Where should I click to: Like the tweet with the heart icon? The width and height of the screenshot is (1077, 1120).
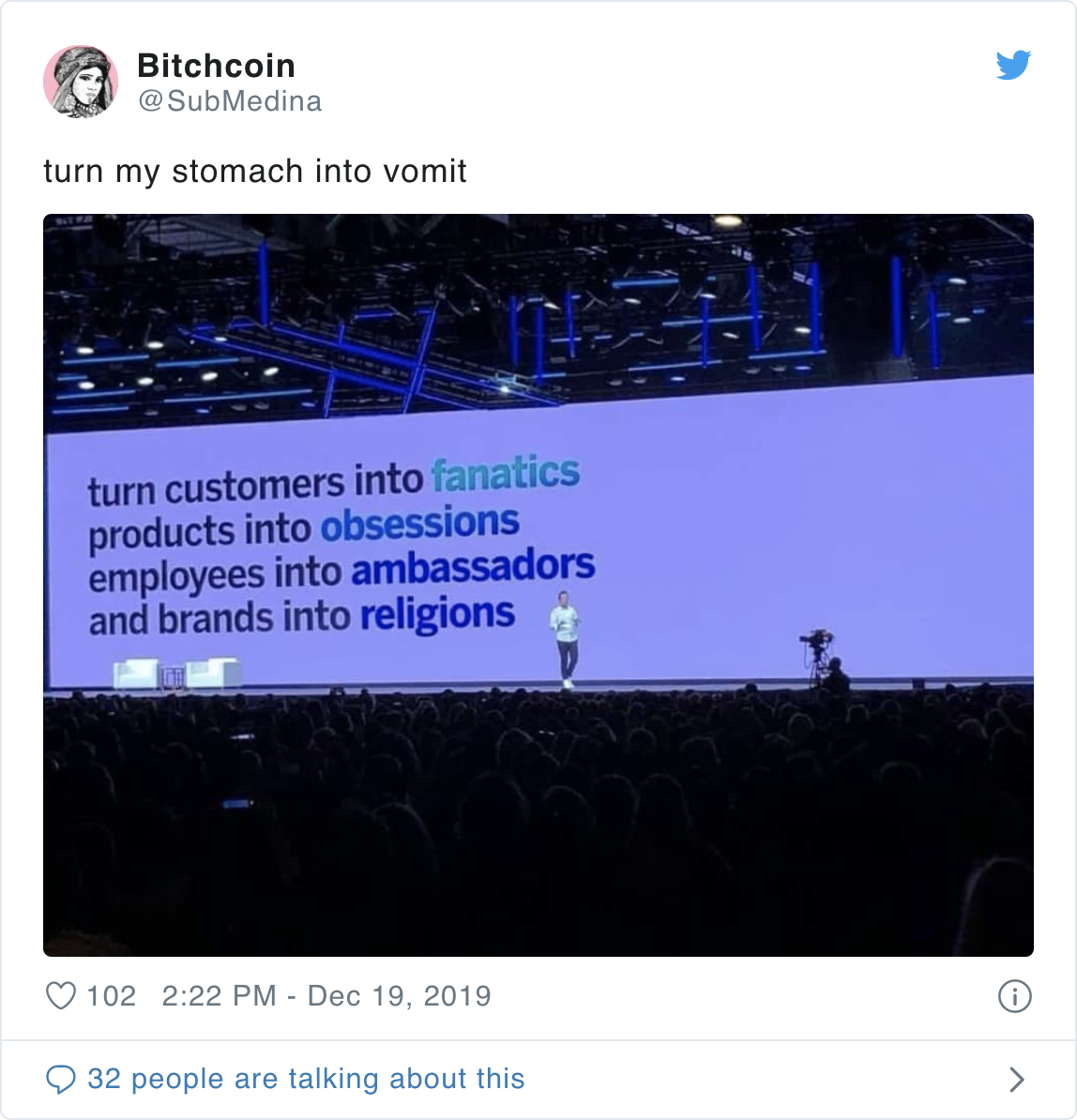pos(61,996)
